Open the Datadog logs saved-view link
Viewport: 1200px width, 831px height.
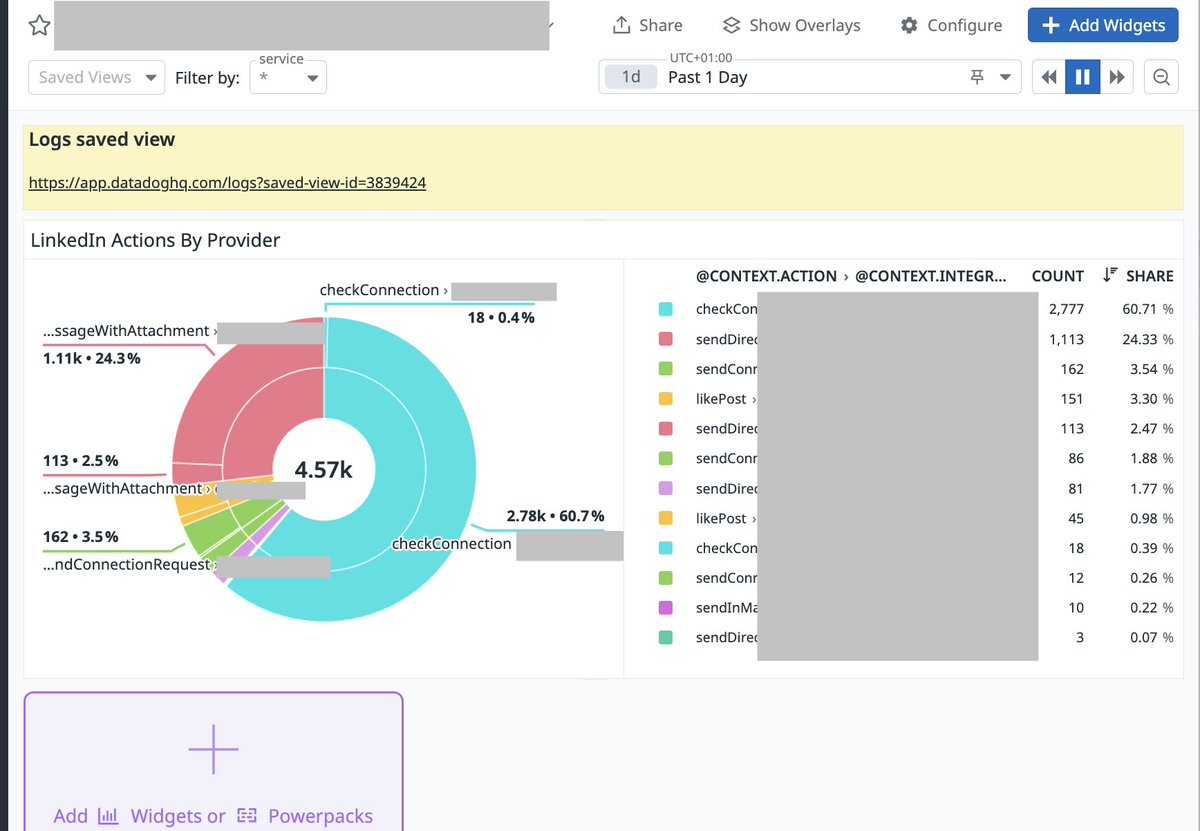tap(227, 183)
